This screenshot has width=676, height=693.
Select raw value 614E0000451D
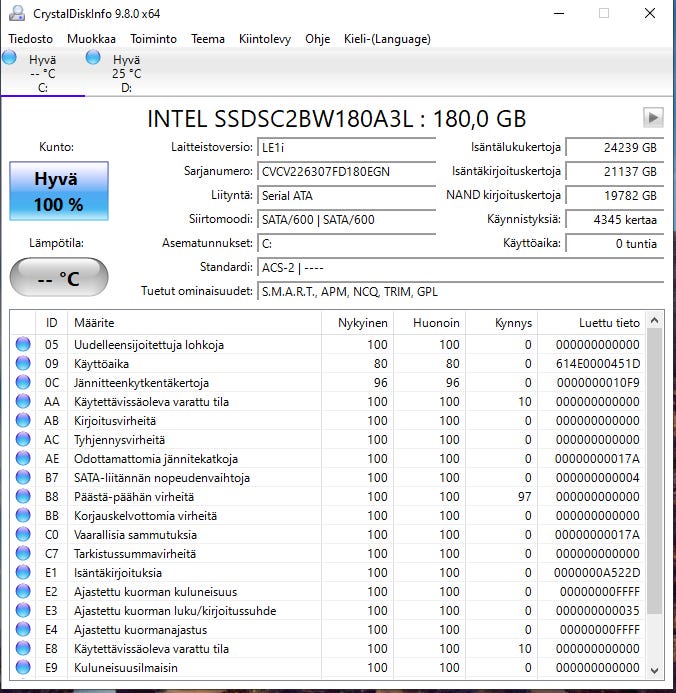[x=598, y=364]
